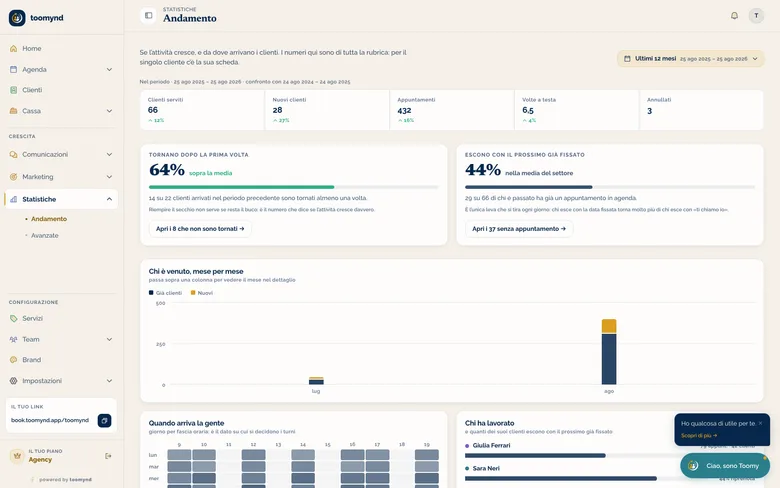Toggle the Nuovi legend swatch

(193, 293)
